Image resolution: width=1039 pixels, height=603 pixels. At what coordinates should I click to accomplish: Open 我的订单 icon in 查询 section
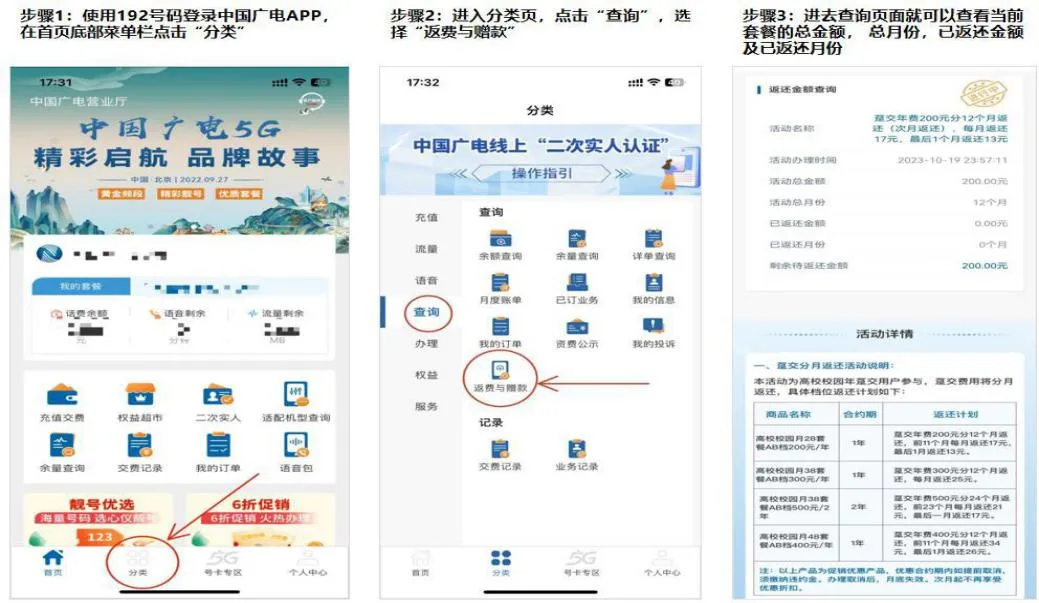click(x=500, y=327)
